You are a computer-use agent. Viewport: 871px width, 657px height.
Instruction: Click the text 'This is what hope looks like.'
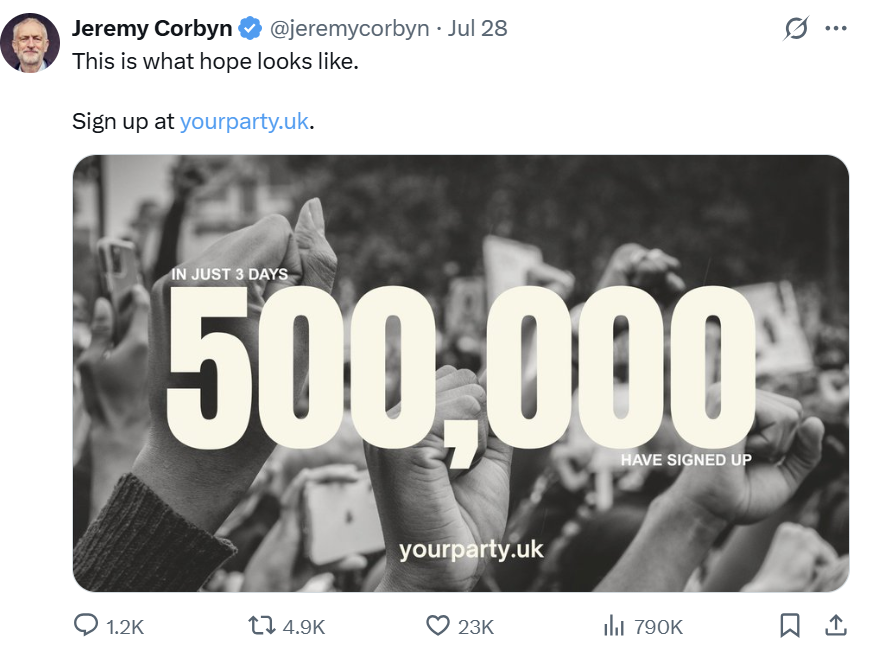tap(216, 62)
